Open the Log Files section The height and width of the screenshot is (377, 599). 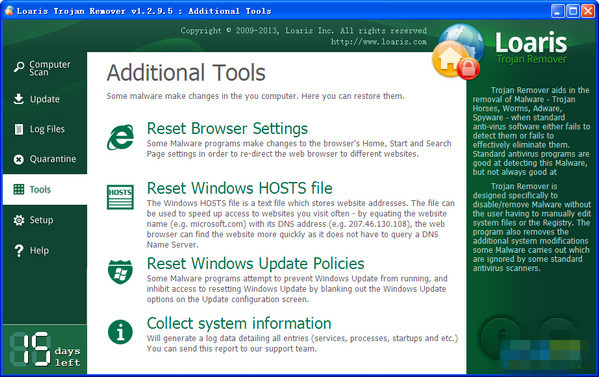click(45, 129)
